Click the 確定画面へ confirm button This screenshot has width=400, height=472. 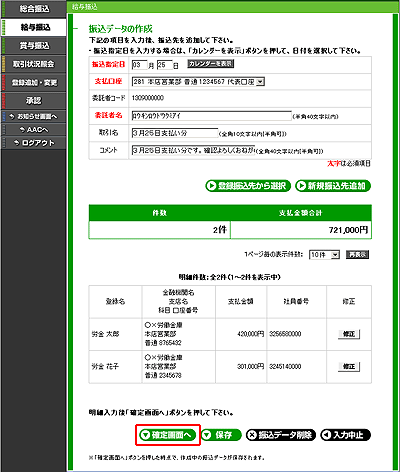pyautogui.click(x=168, y=435)
